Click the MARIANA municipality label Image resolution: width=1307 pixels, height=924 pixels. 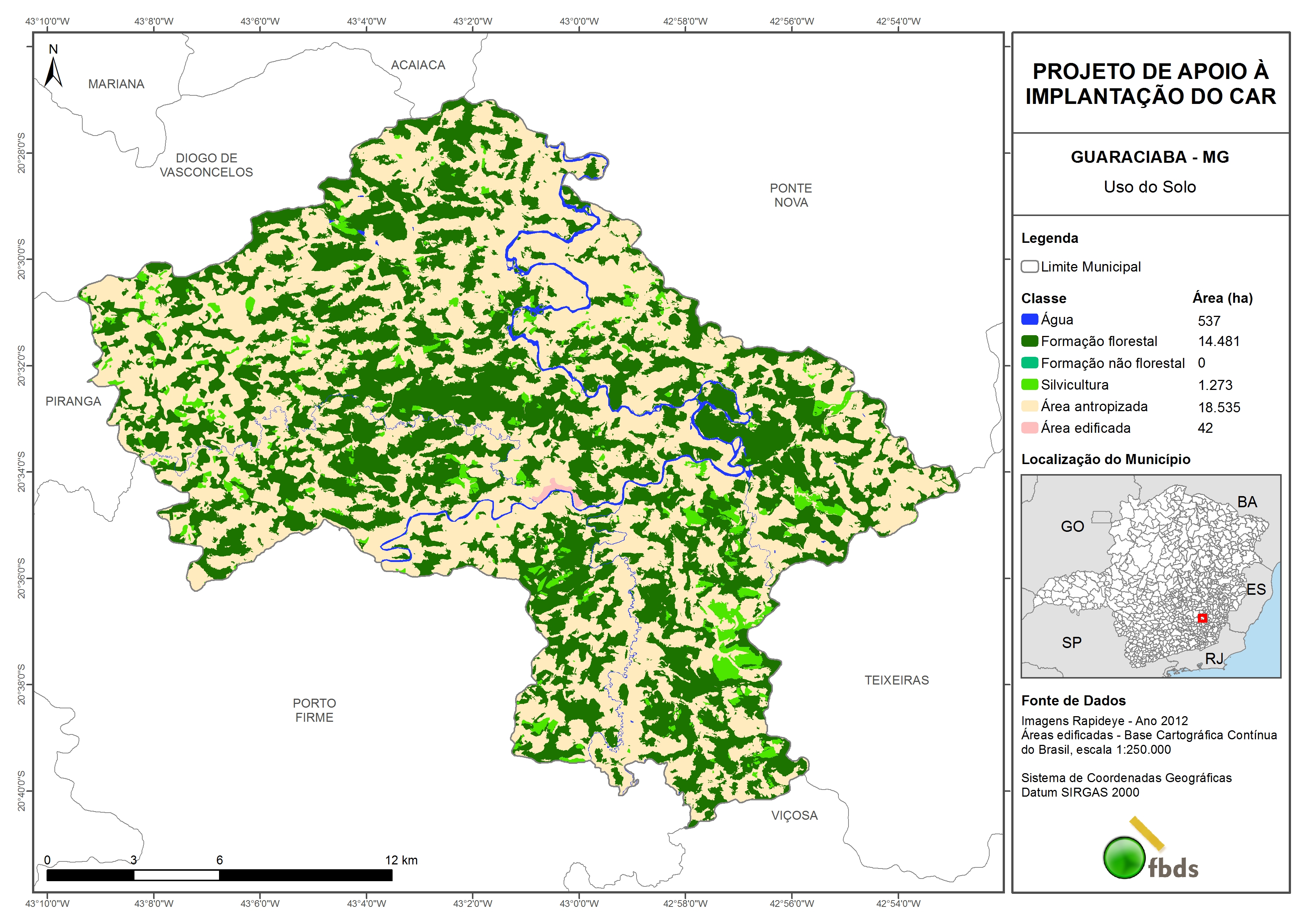coord(116,84)
